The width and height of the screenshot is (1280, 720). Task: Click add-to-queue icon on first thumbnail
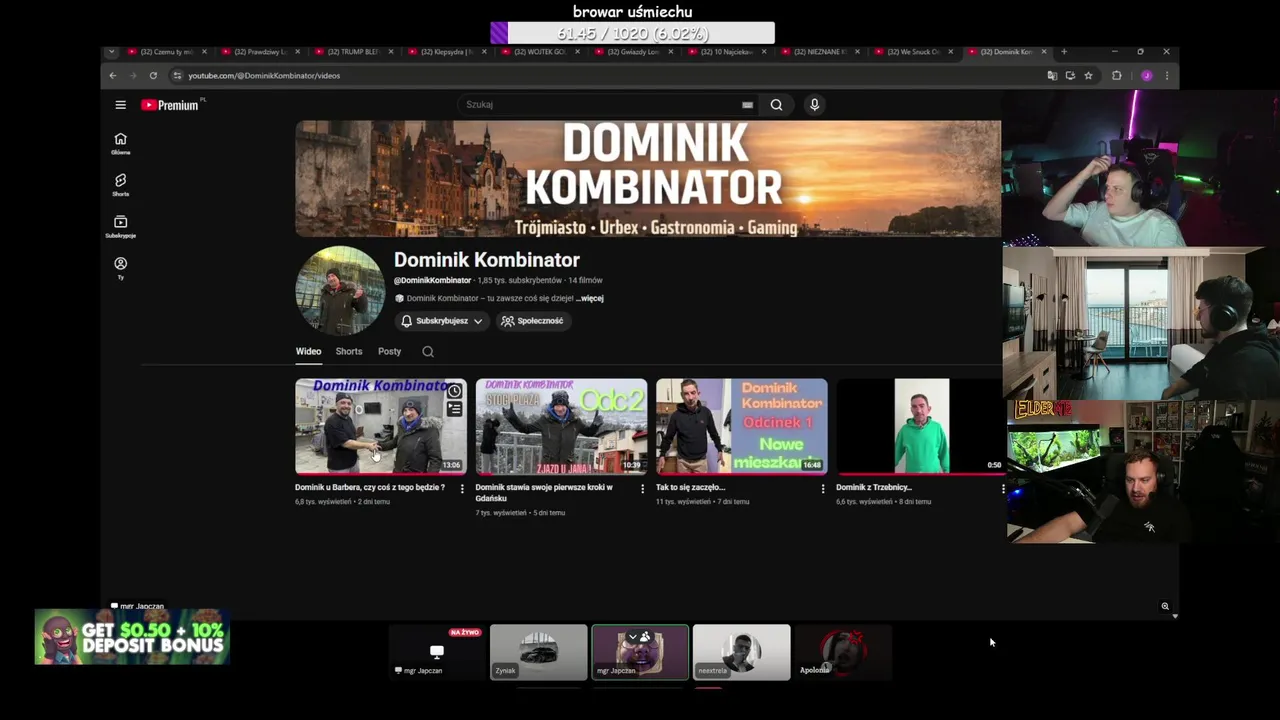tap(454, 409)
